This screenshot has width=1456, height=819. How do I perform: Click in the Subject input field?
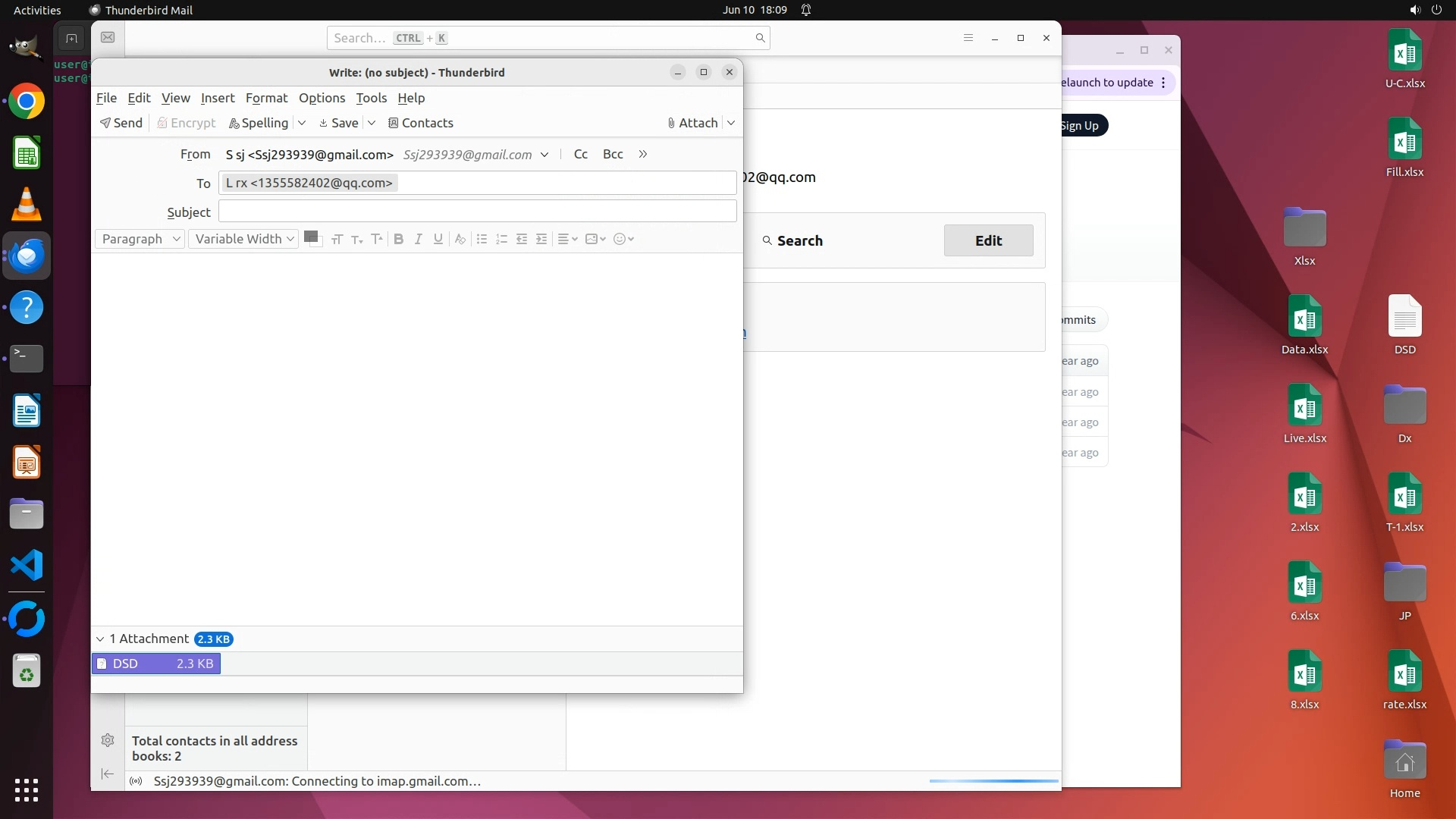tap(477, 212)
